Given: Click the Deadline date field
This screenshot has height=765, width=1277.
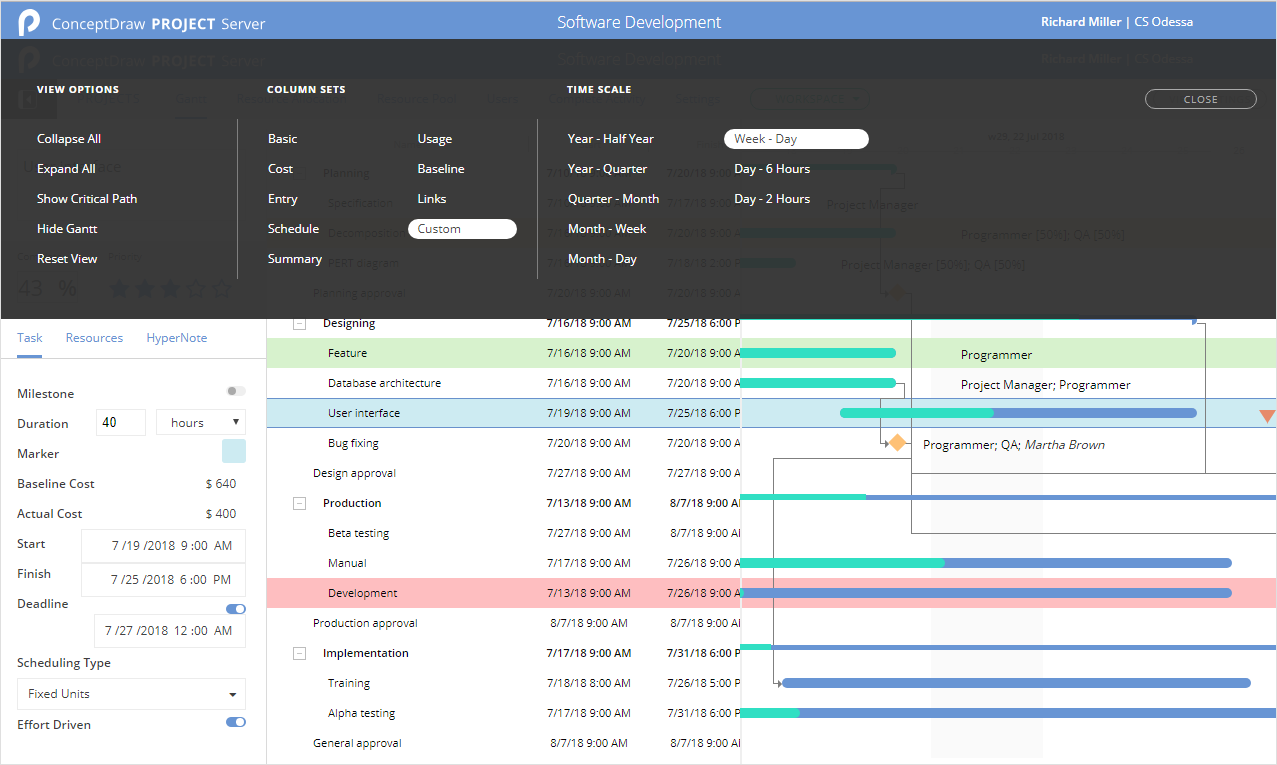Looking at the screenshot, I should [169, 631].
